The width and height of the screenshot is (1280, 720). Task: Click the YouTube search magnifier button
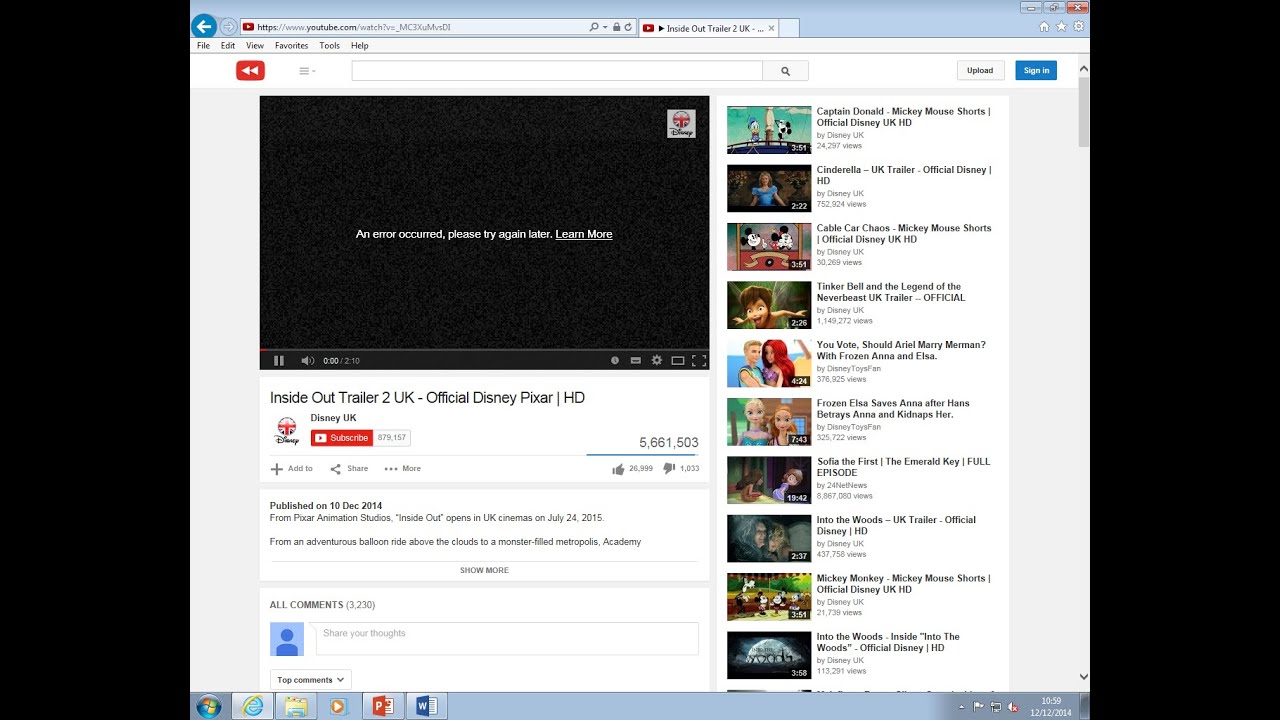pos(785,71)
